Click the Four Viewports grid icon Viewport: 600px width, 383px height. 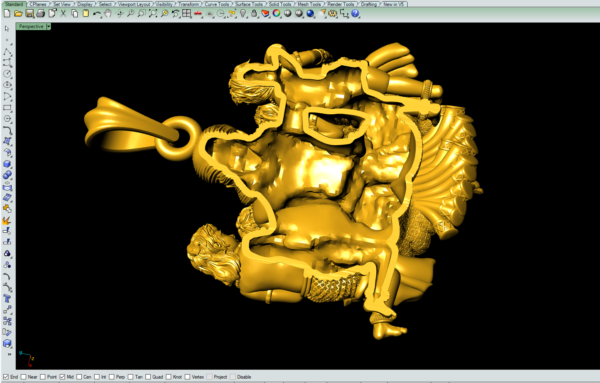coord(186,14)
